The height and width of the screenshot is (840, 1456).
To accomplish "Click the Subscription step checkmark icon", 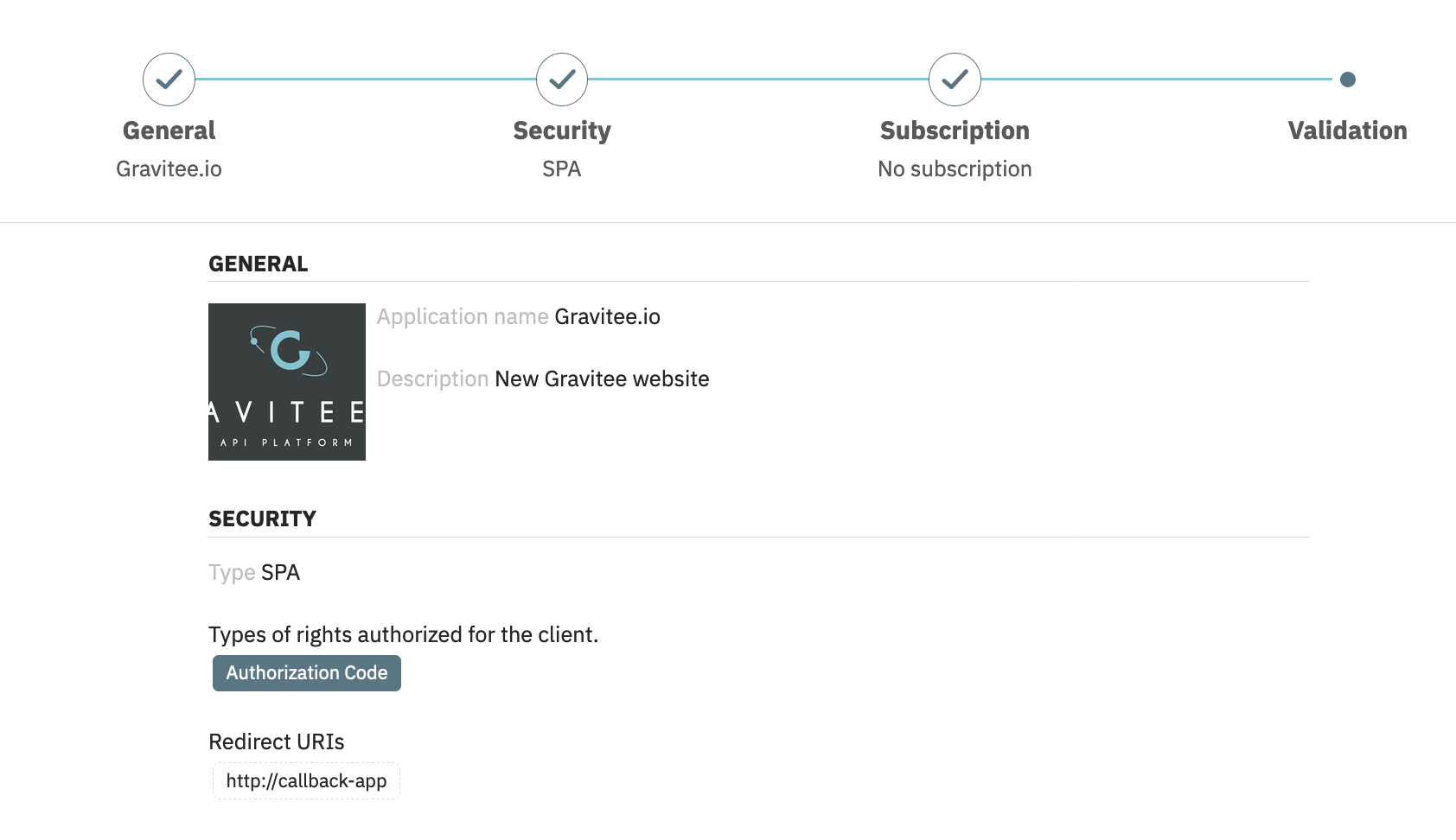I will point(954,79).
